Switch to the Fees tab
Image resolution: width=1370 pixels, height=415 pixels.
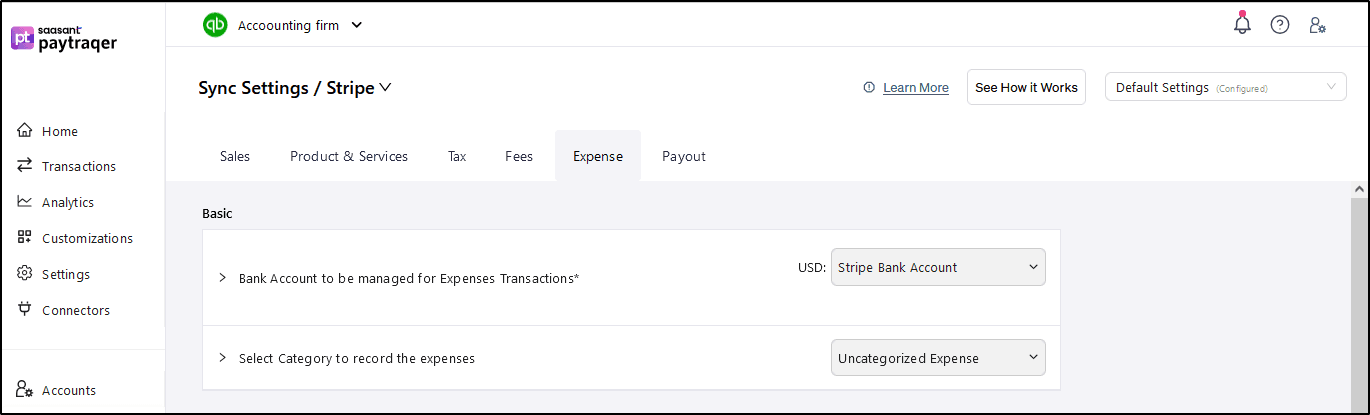[518, 156]
